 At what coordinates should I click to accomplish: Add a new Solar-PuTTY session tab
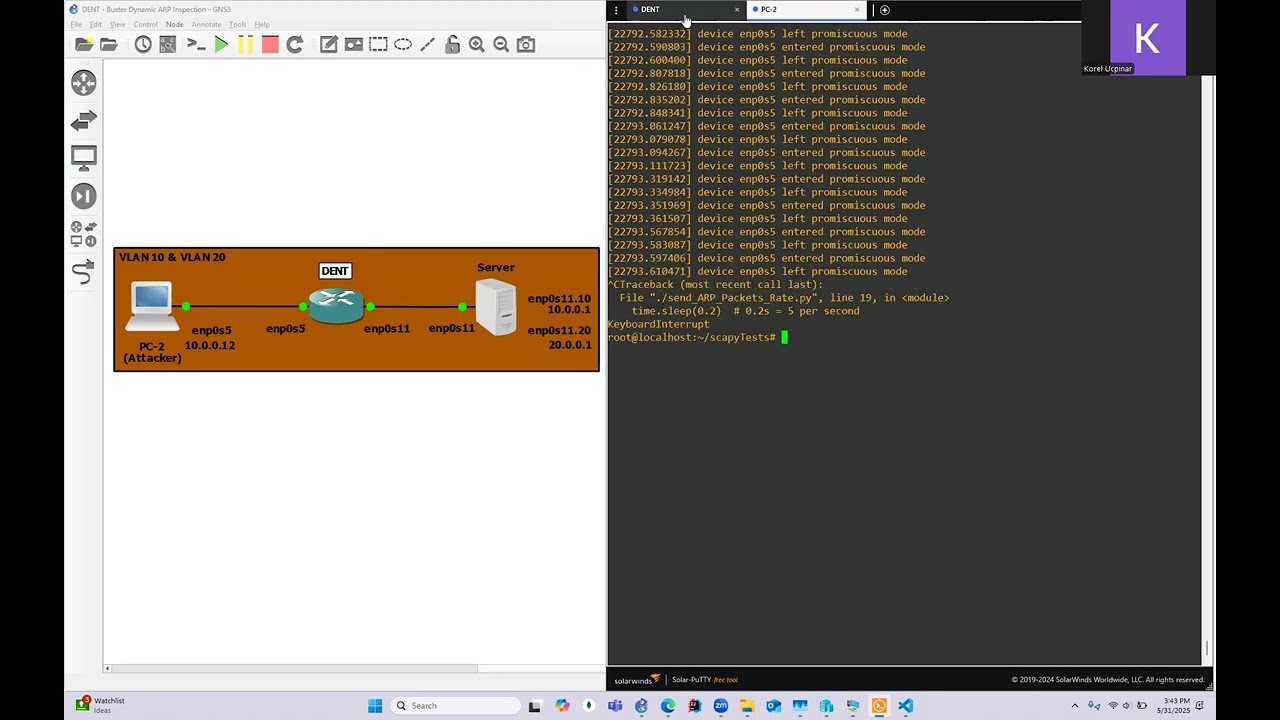click(884, 10)
